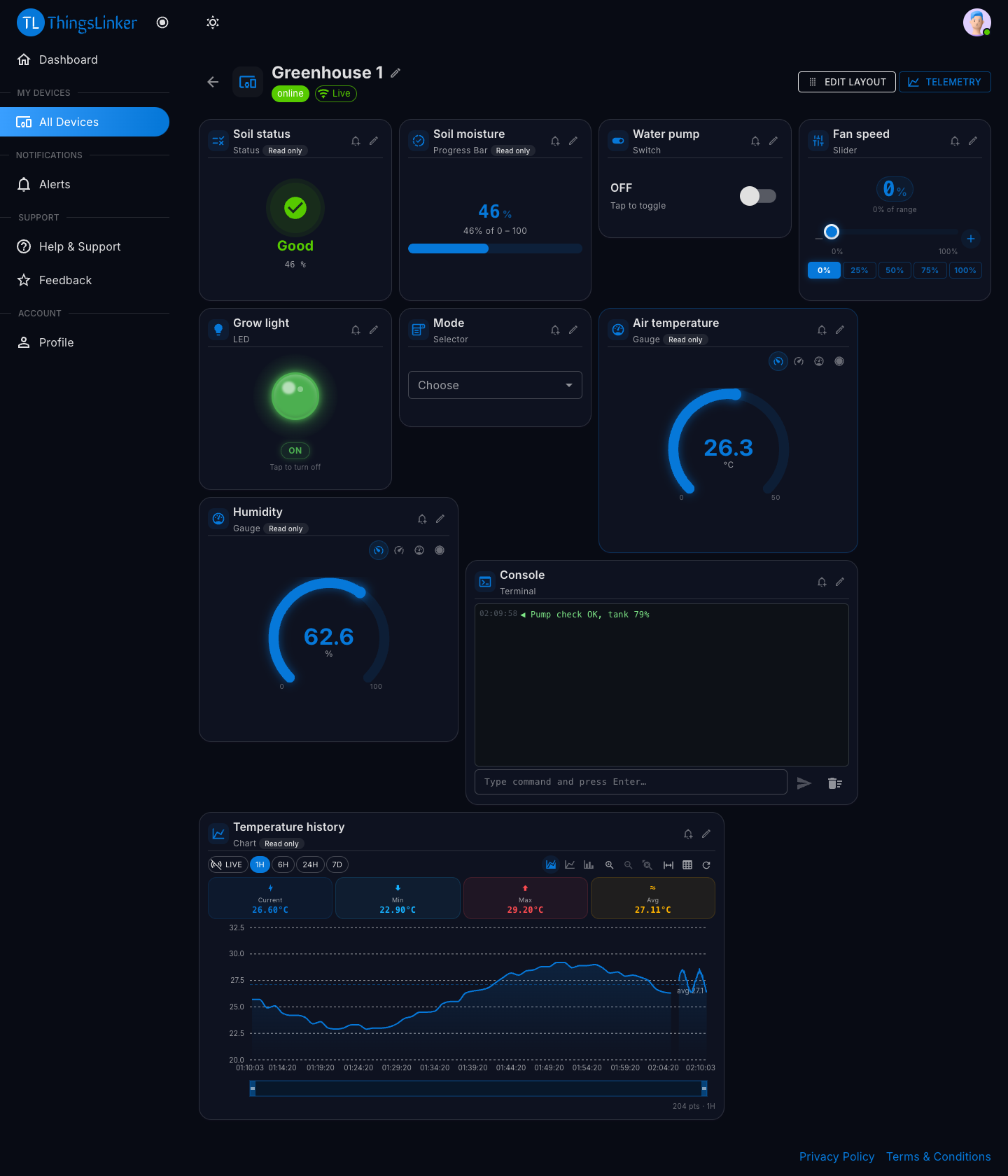Select the 24H chart time range

tap(310, 864)
